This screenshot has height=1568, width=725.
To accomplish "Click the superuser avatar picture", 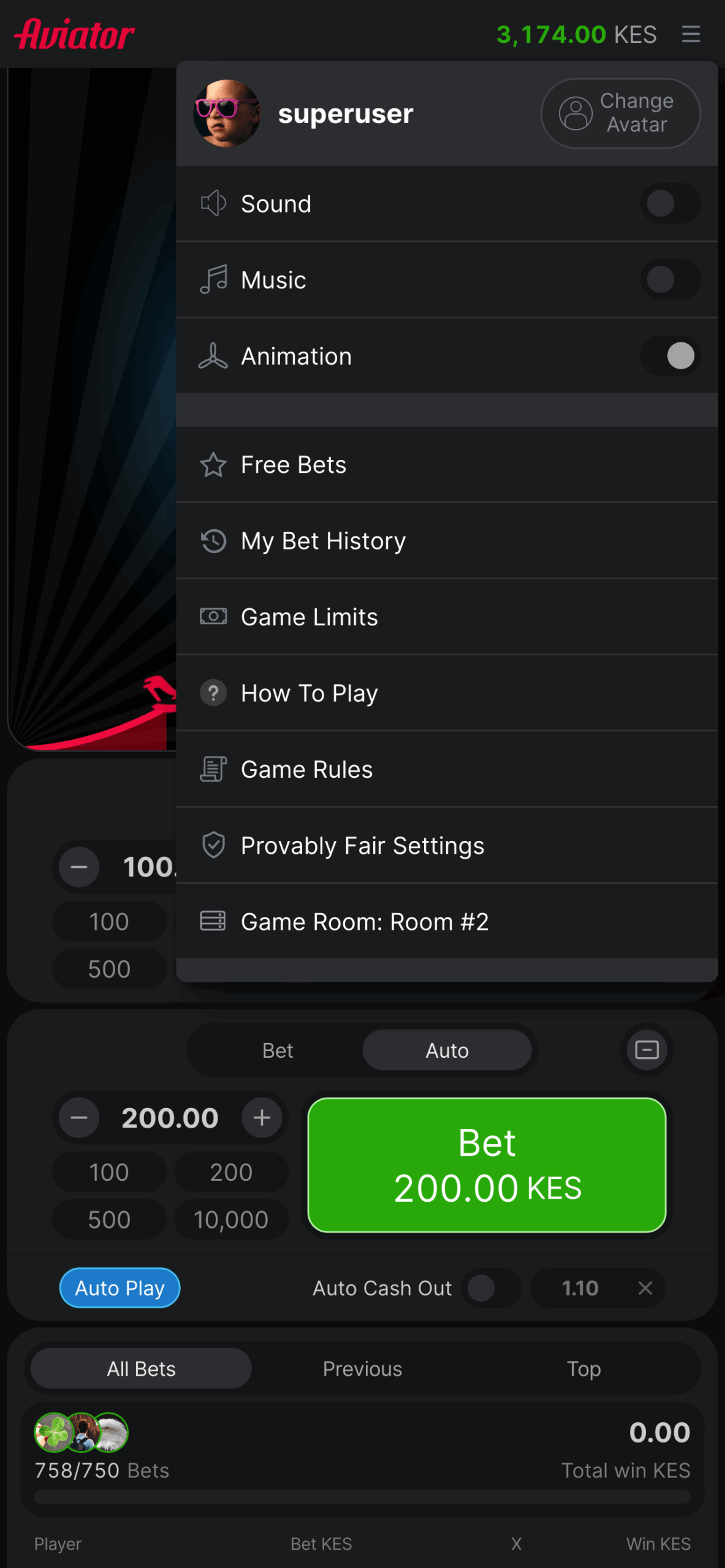I will click(227, 113).
